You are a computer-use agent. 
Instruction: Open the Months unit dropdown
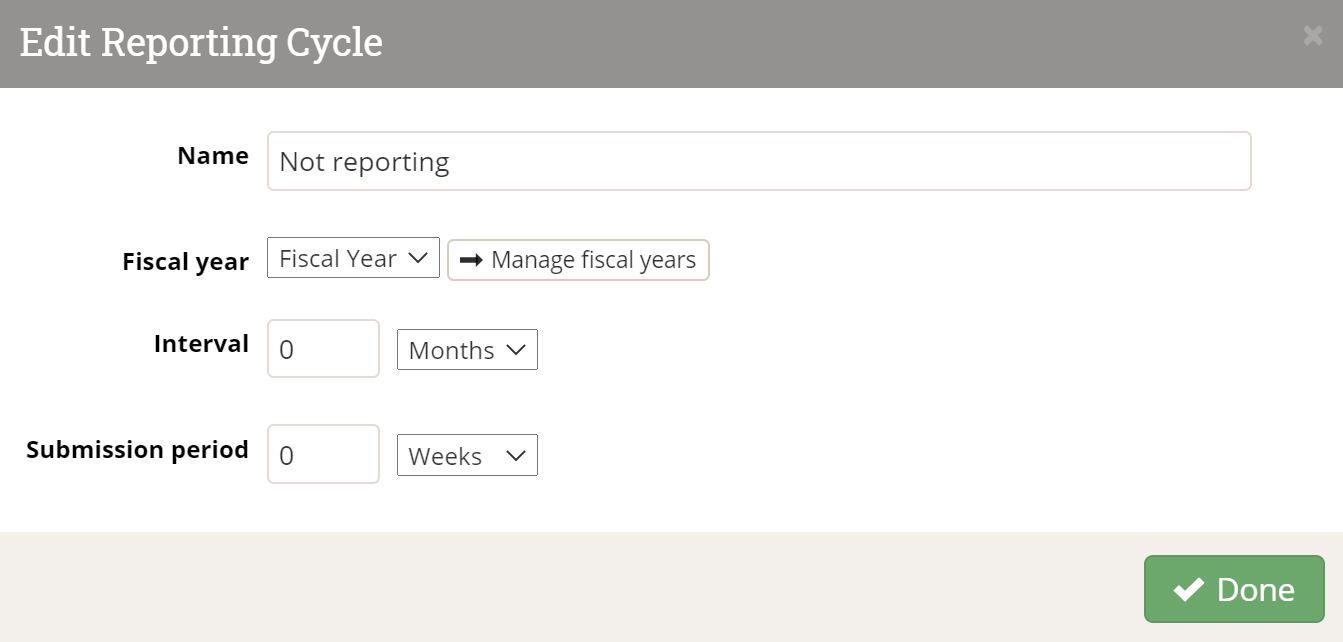coord(466,350)
